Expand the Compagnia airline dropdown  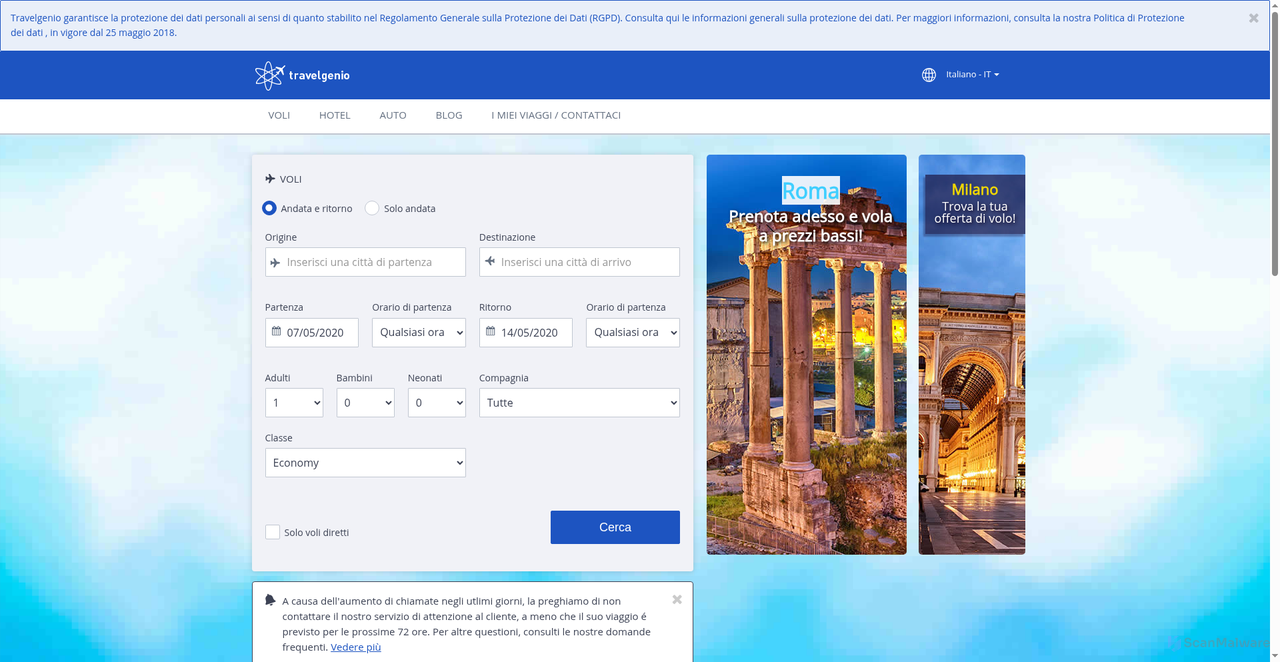[579, 403]
